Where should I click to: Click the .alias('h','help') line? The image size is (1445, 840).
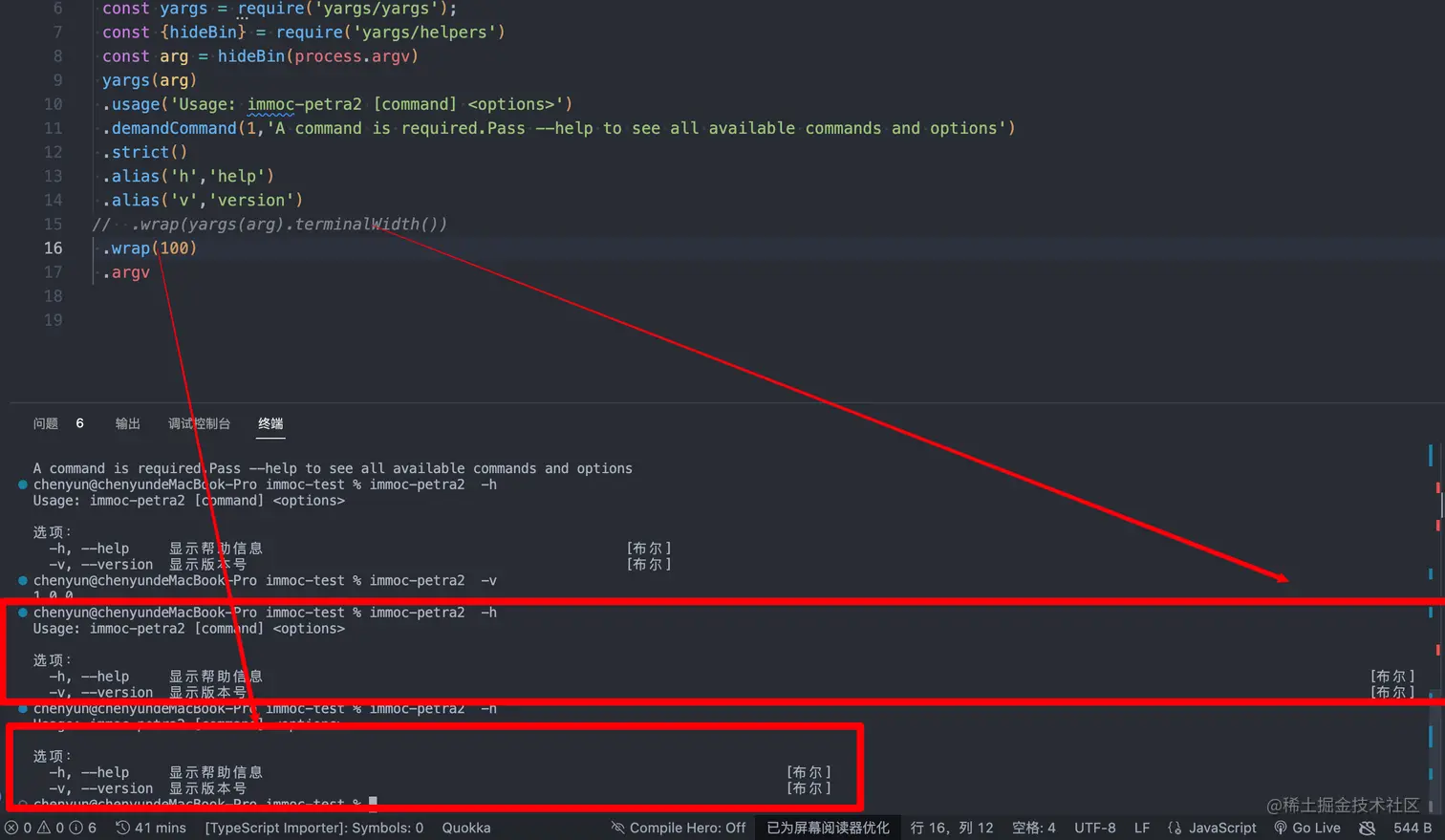click(188, 176)
